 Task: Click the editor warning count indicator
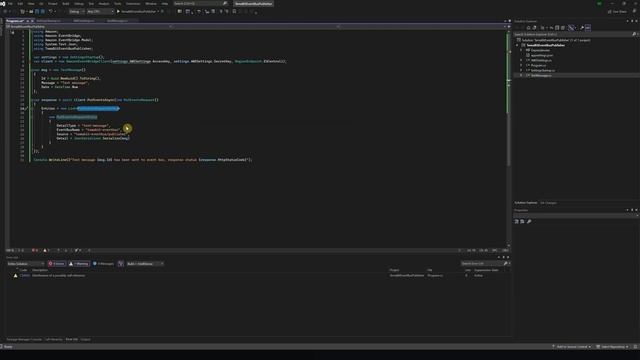click(x=46, y=250)
